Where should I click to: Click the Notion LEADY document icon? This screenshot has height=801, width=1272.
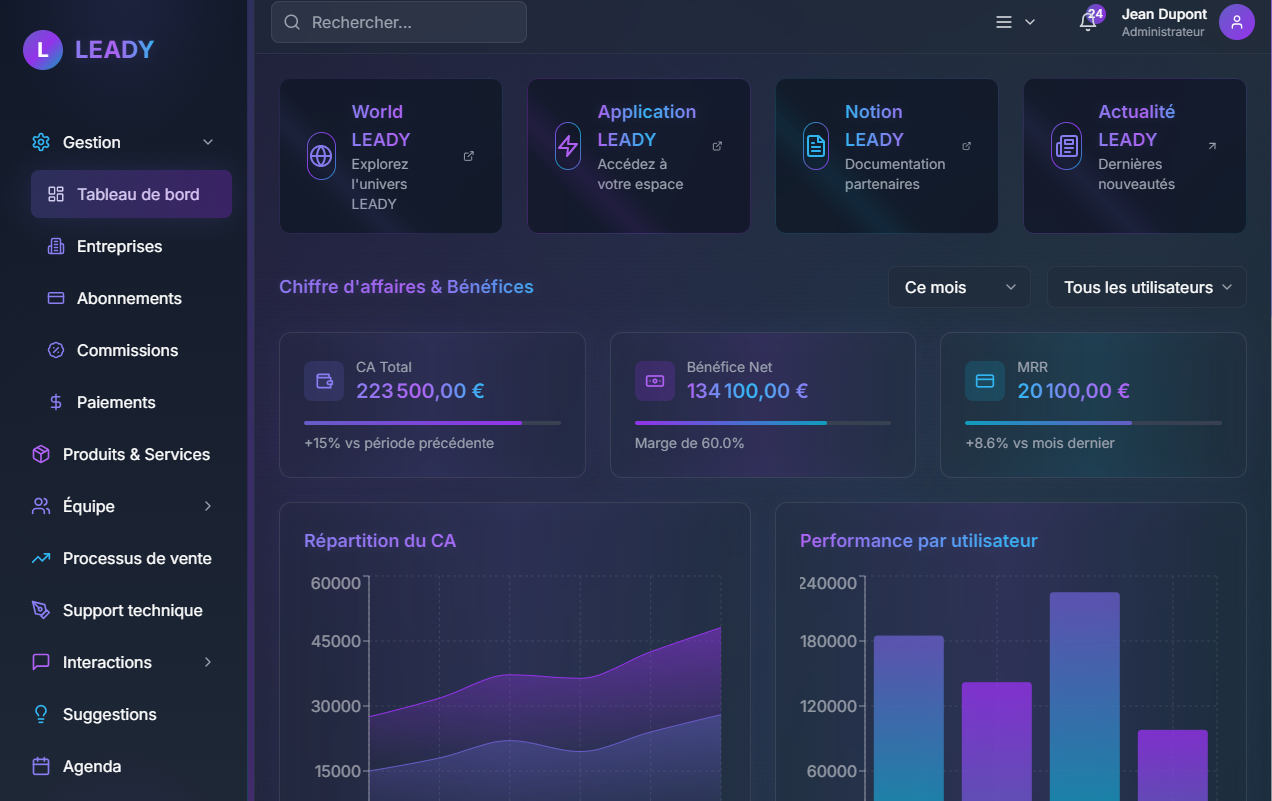(x=816, y=146)
